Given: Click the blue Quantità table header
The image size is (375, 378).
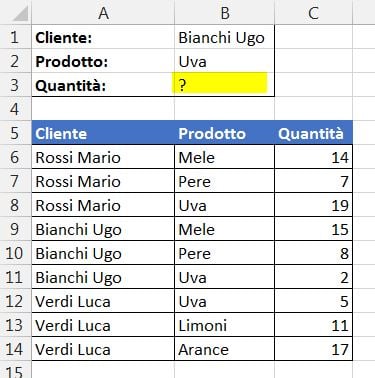Looking at the screenshot, I should tap(313, 133).
